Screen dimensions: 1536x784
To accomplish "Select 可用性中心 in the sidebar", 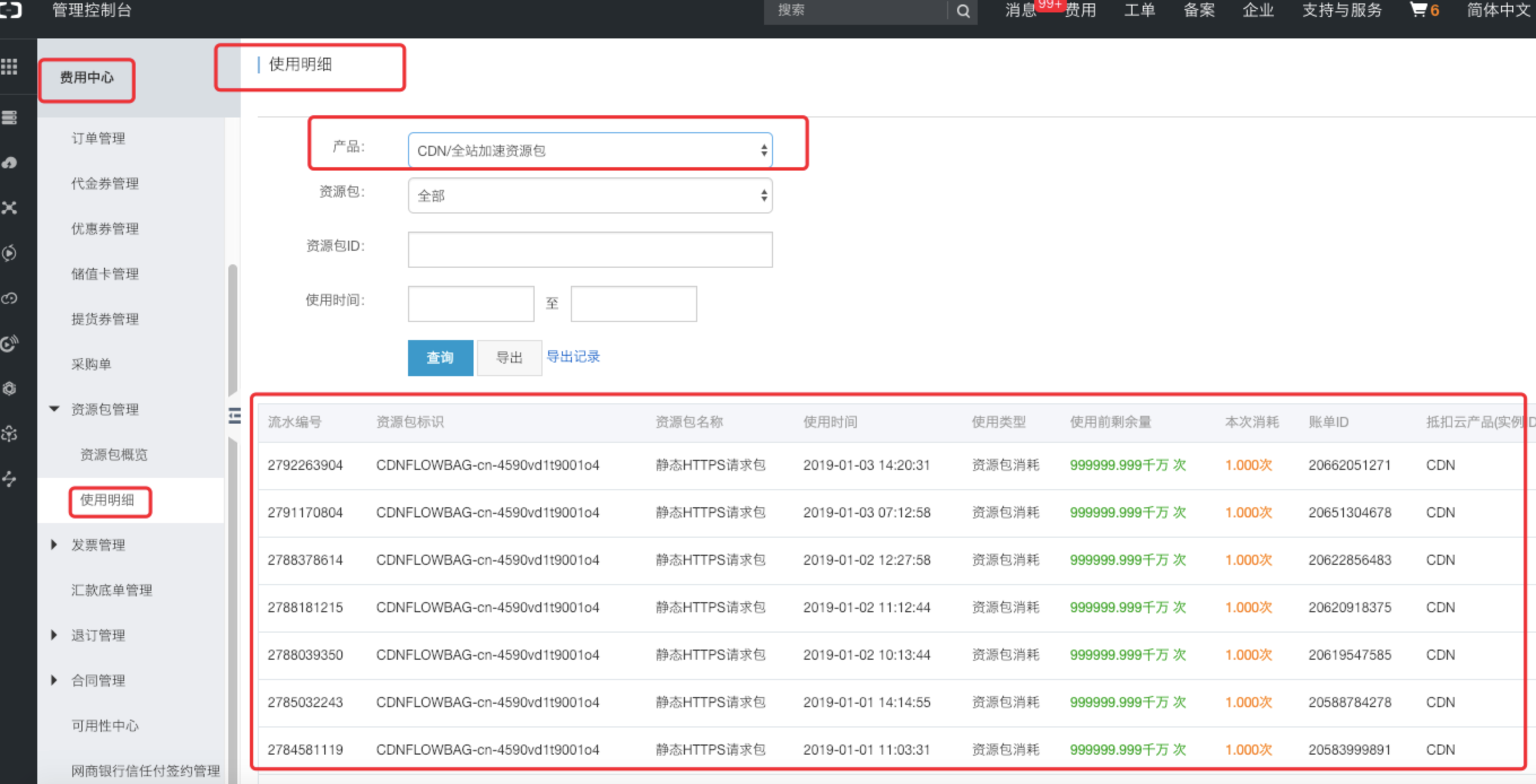I will (x=105, y=726).
